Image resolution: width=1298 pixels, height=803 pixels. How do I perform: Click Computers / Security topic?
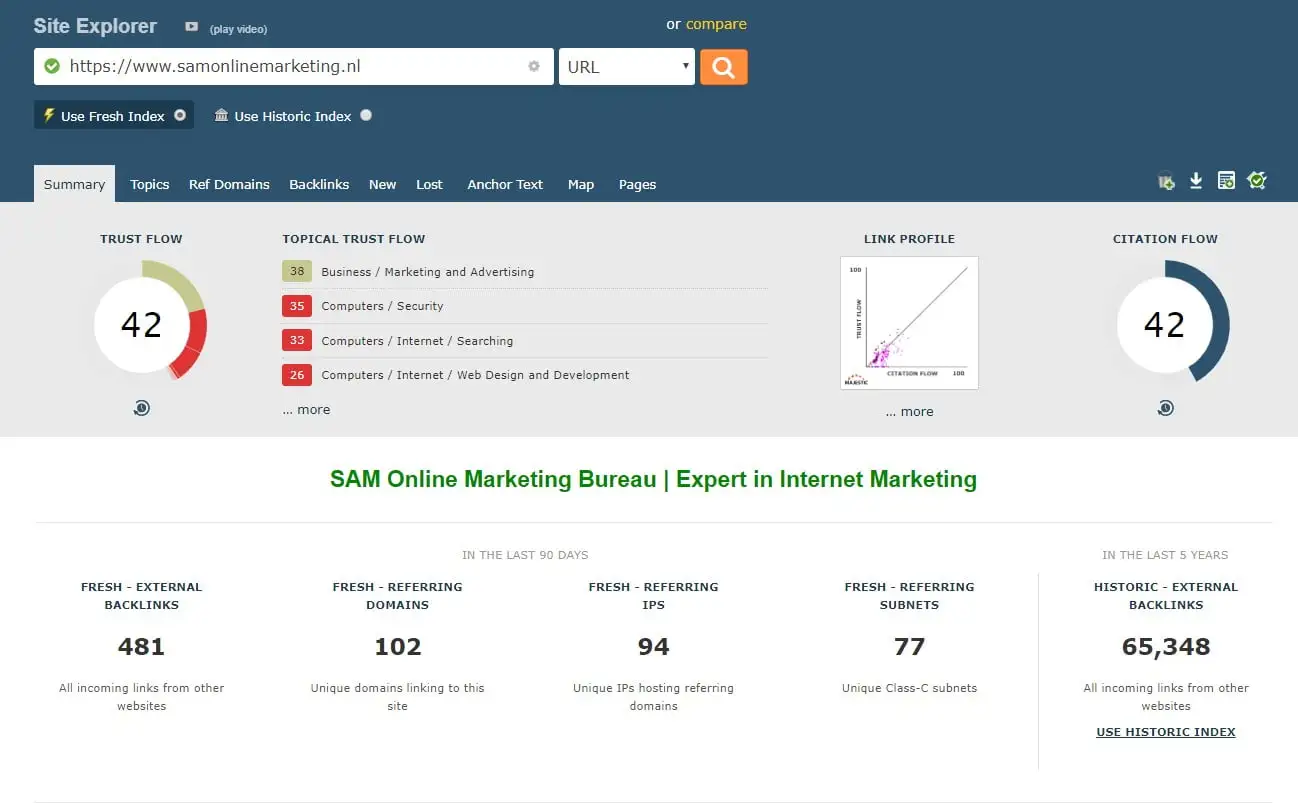[382, 306]
